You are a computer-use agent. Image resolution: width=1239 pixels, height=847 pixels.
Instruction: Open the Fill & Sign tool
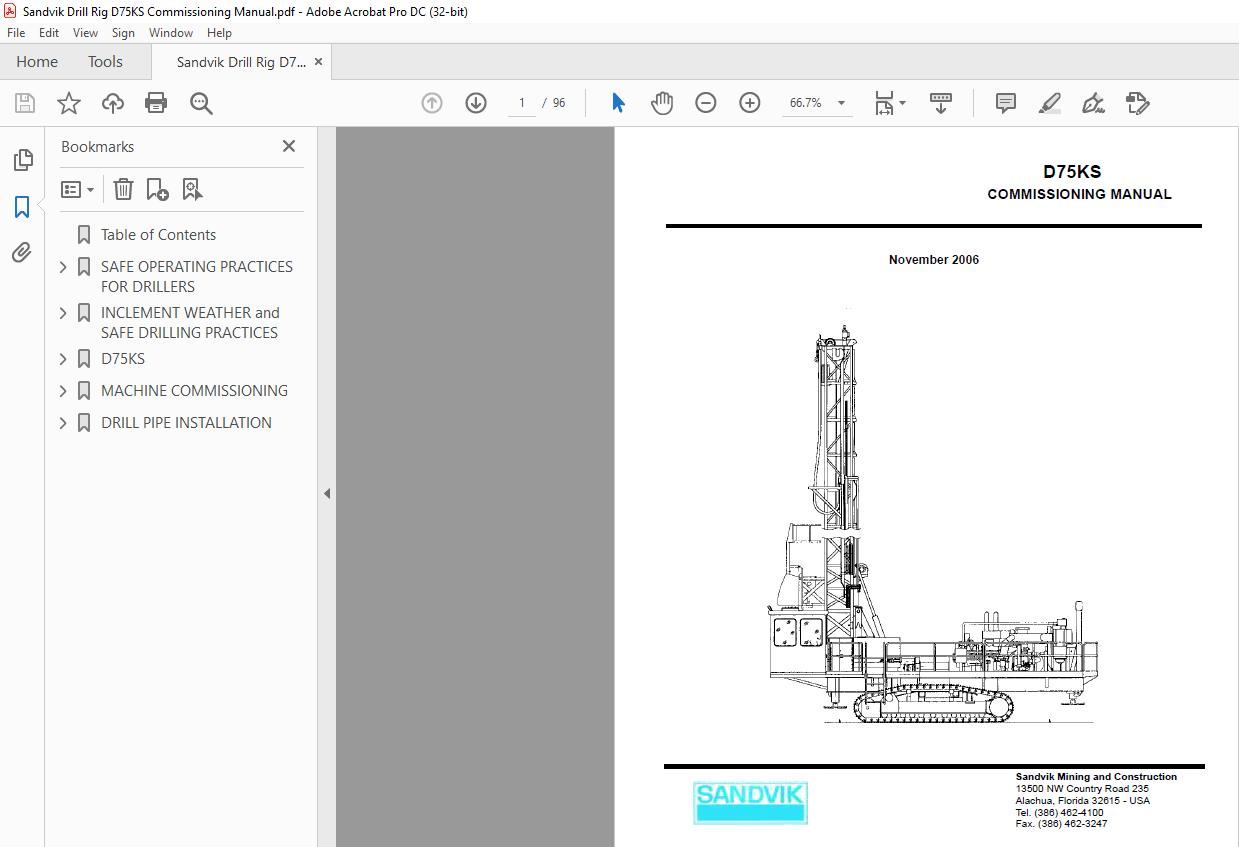click(1093, 103)
